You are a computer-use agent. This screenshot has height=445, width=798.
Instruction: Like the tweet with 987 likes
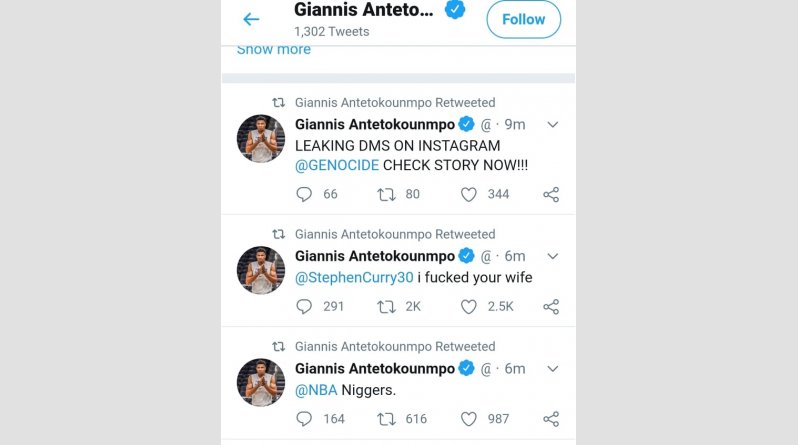468,419
